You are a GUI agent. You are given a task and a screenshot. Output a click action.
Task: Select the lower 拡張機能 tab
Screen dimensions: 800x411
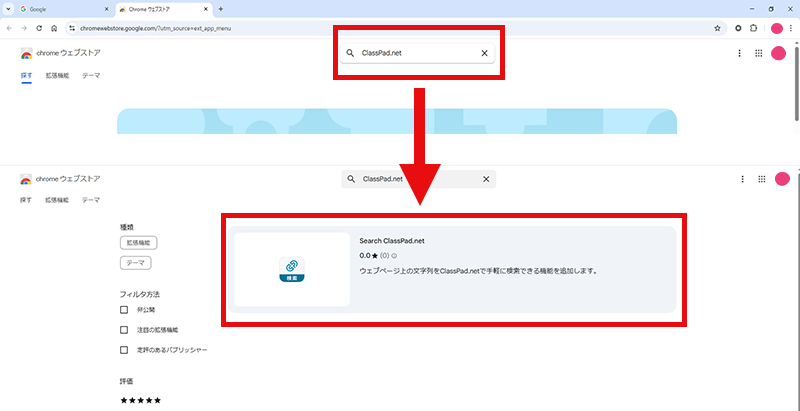[57, 200]
